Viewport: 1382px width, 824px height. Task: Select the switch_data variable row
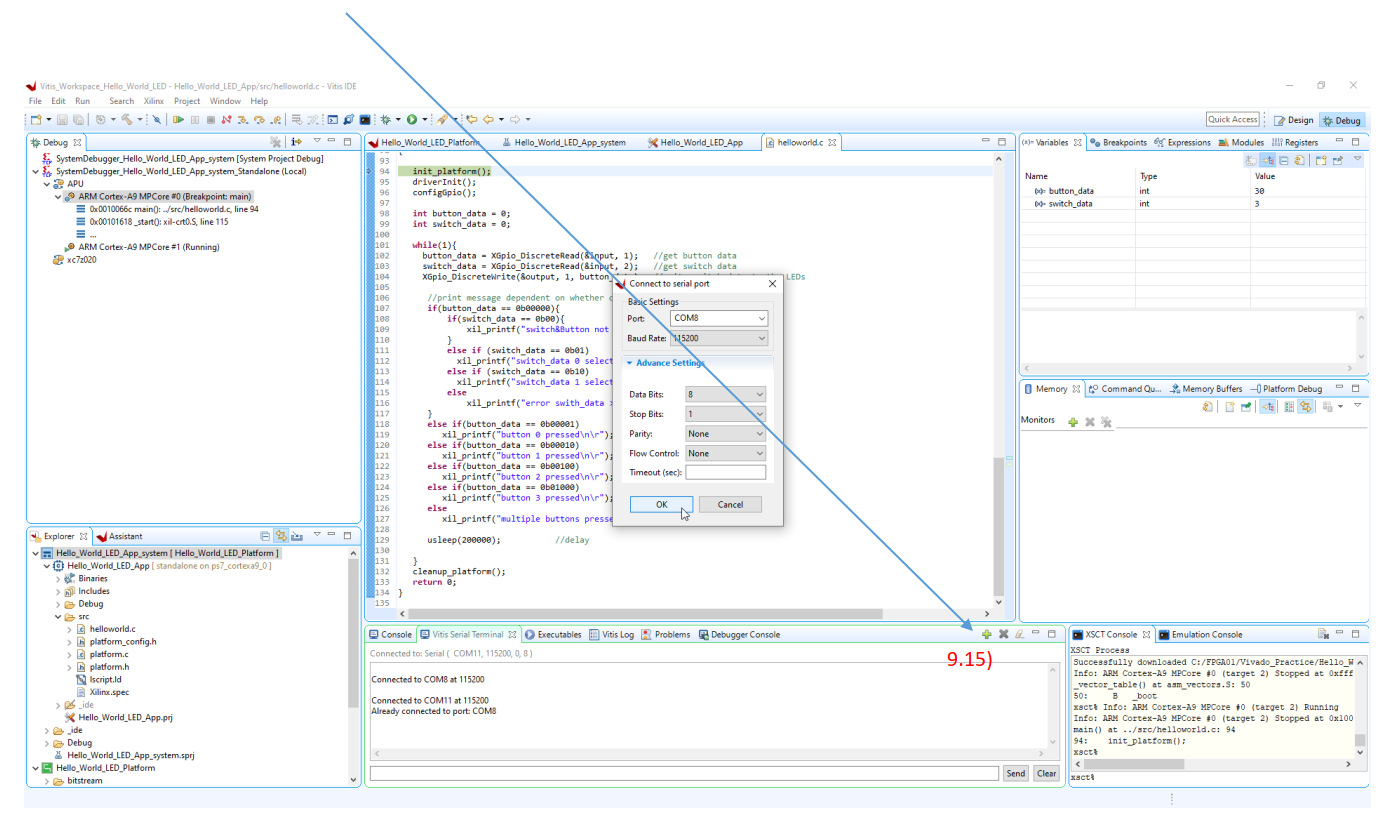[1191, 203]
